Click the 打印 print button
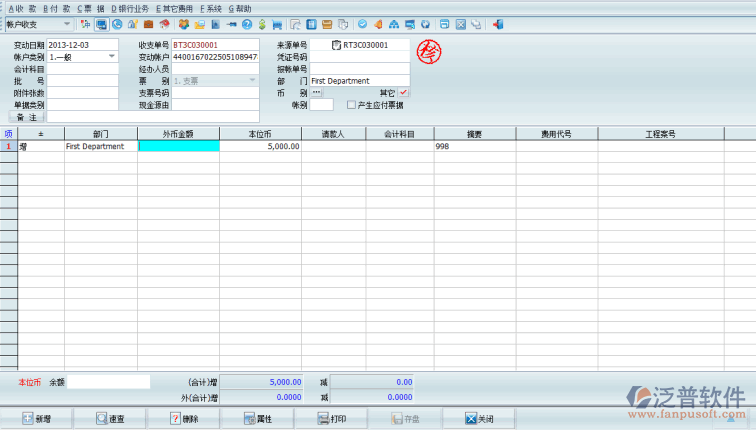The image size is (756, 430). [x=333, y=419]
